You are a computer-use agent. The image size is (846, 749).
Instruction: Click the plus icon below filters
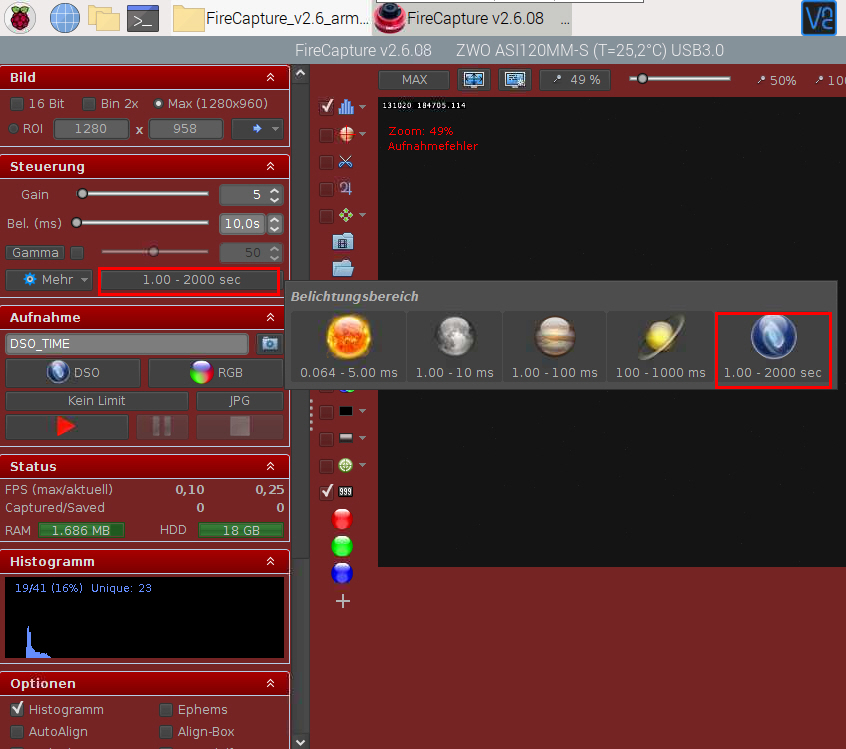coord(343,601)
